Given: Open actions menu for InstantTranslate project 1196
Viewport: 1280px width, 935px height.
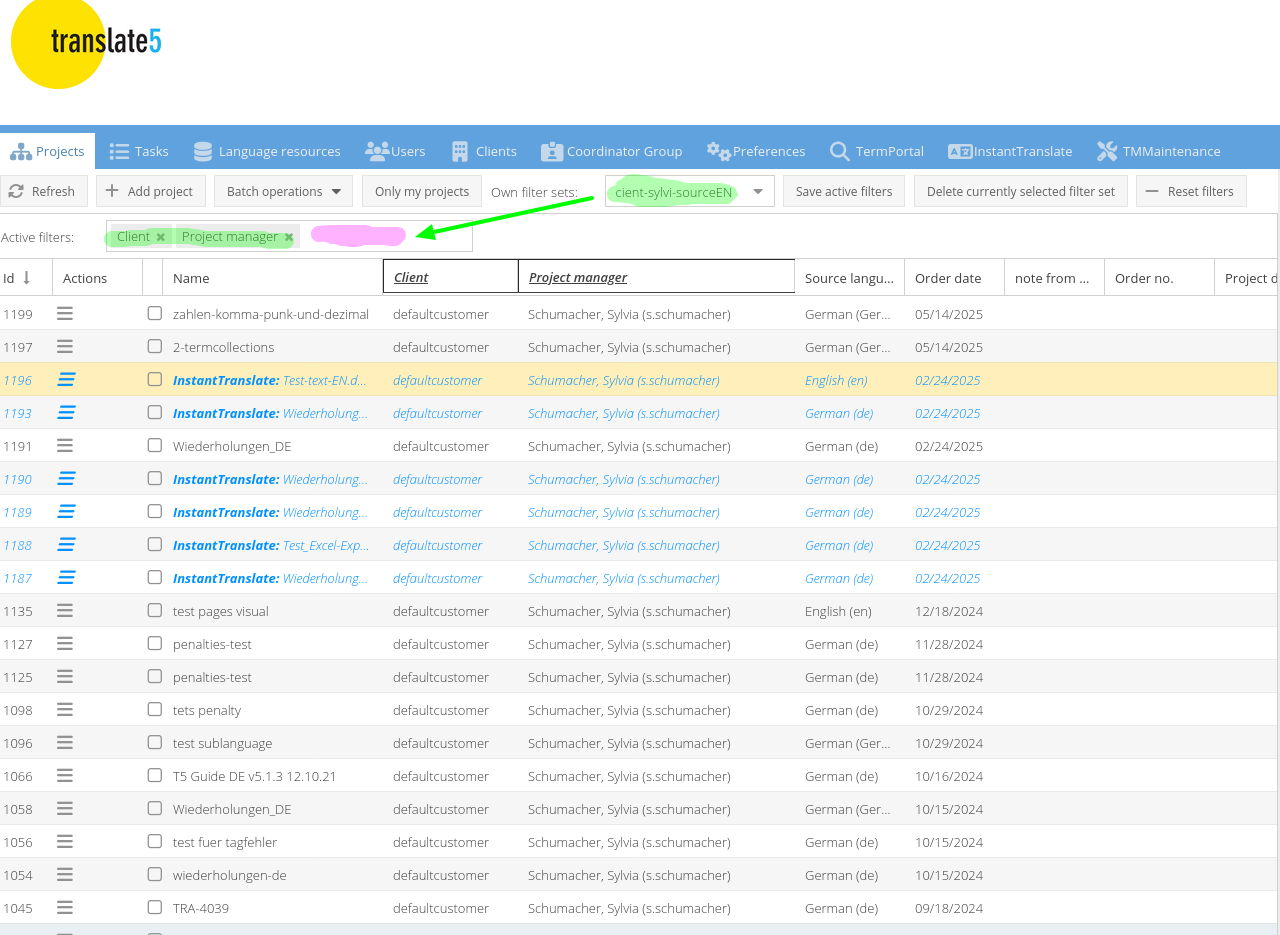Looking at the screenshot, I should 67,380.
